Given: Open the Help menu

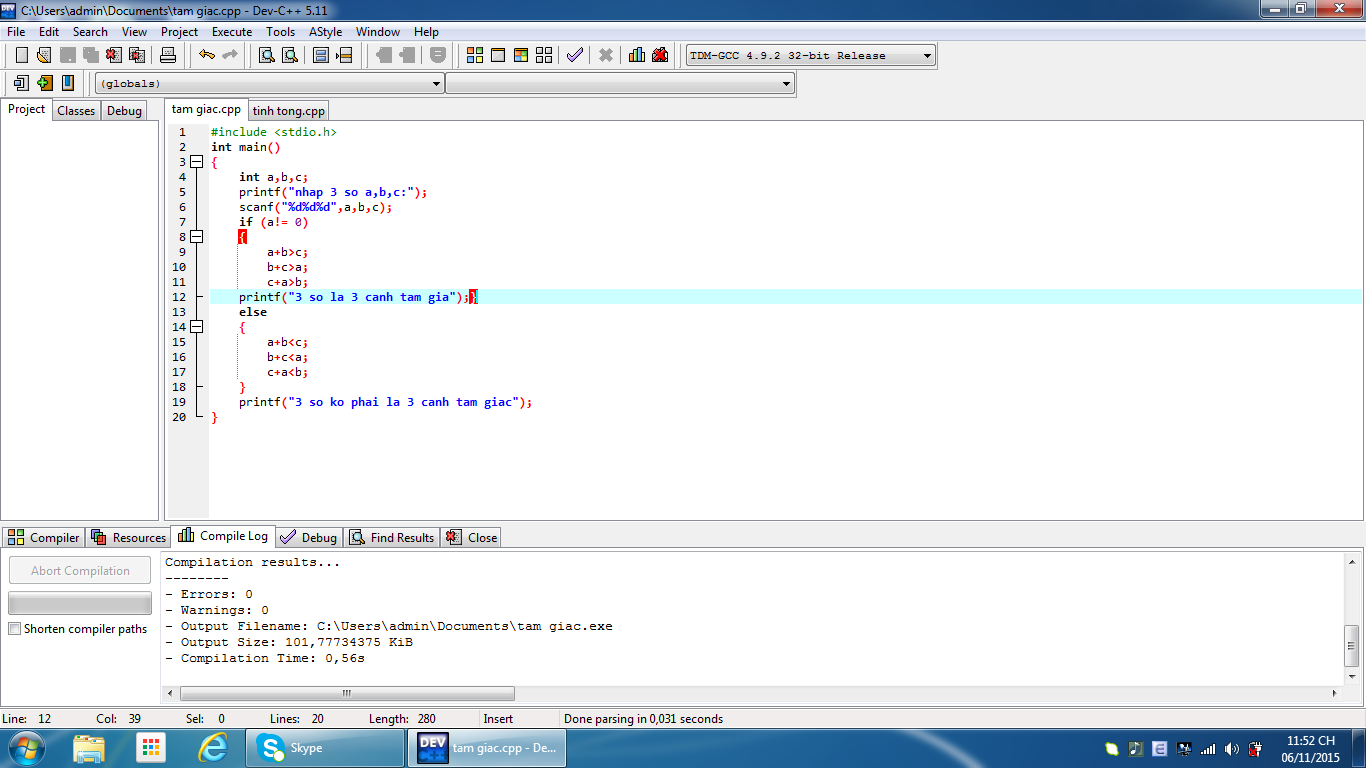Looking at the screenshot, I should [x=426, y=32].
